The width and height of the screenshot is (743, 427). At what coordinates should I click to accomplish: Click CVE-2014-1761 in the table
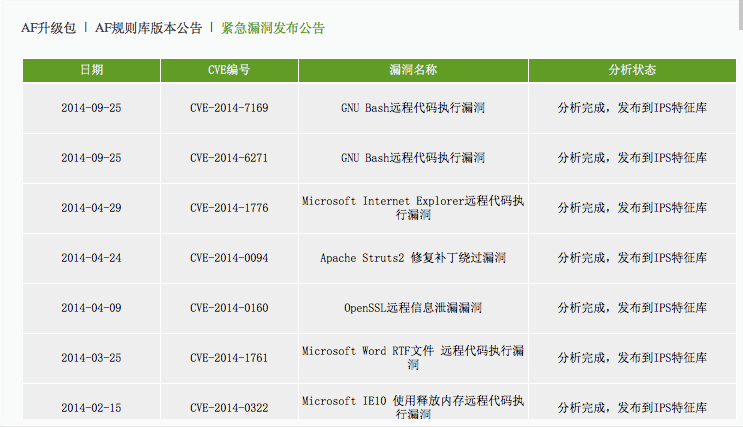tap(229, 358)
